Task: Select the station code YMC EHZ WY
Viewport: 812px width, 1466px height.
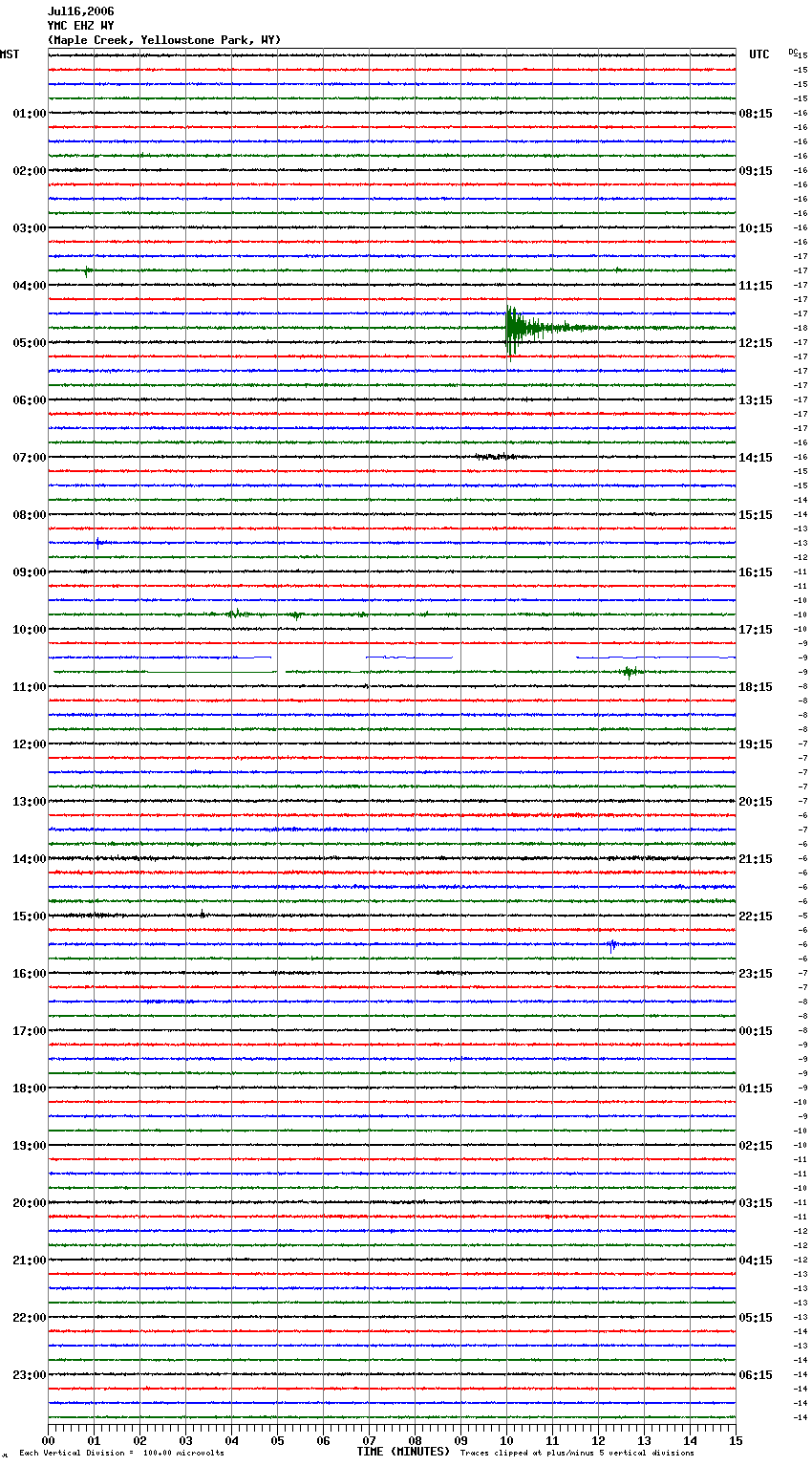Action: click(x=80, y=26)
